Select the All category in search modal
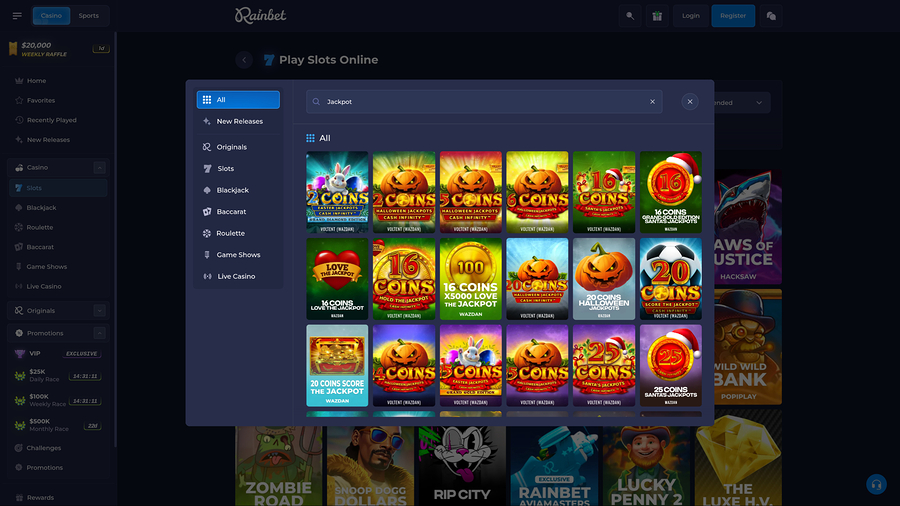 click(x=238, y=100)
